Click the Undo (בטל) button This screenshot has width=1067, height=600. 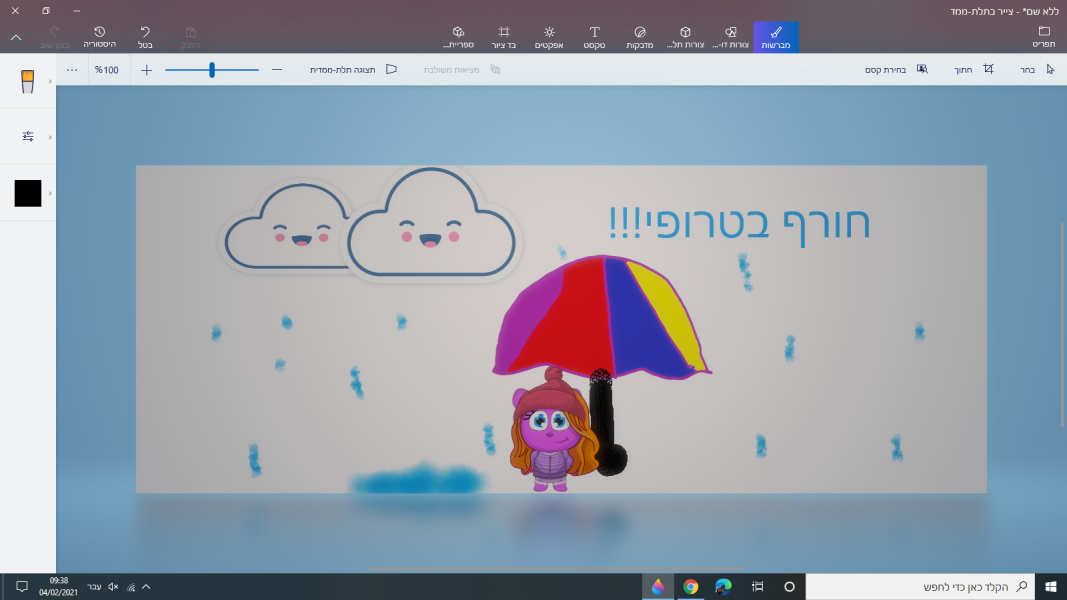click(145, 37)
